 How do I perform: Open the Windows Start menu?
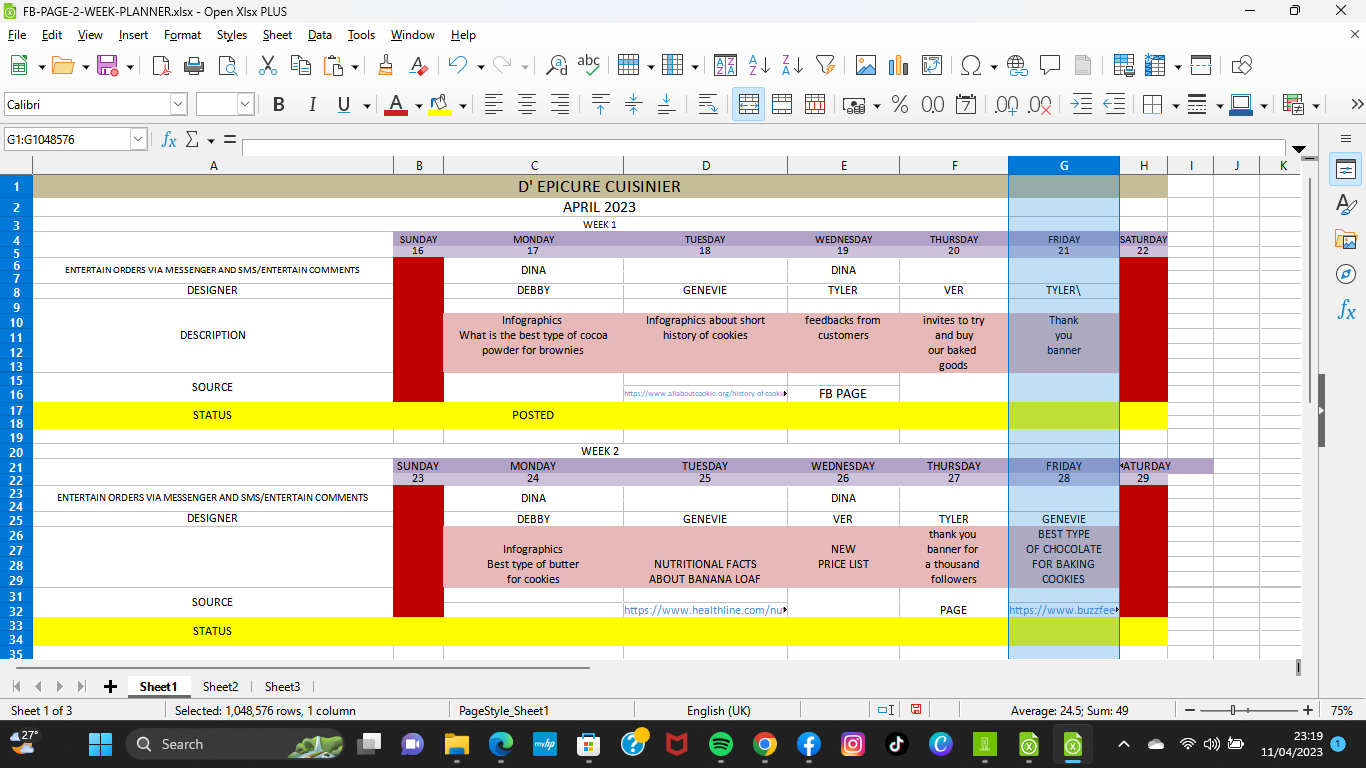(100, 744)
